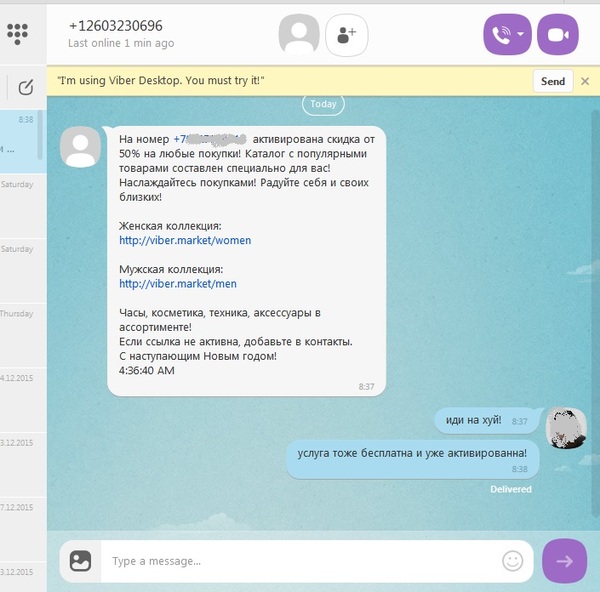Open the viber.market/women link

pyautogui.click(x=185, y=240)
